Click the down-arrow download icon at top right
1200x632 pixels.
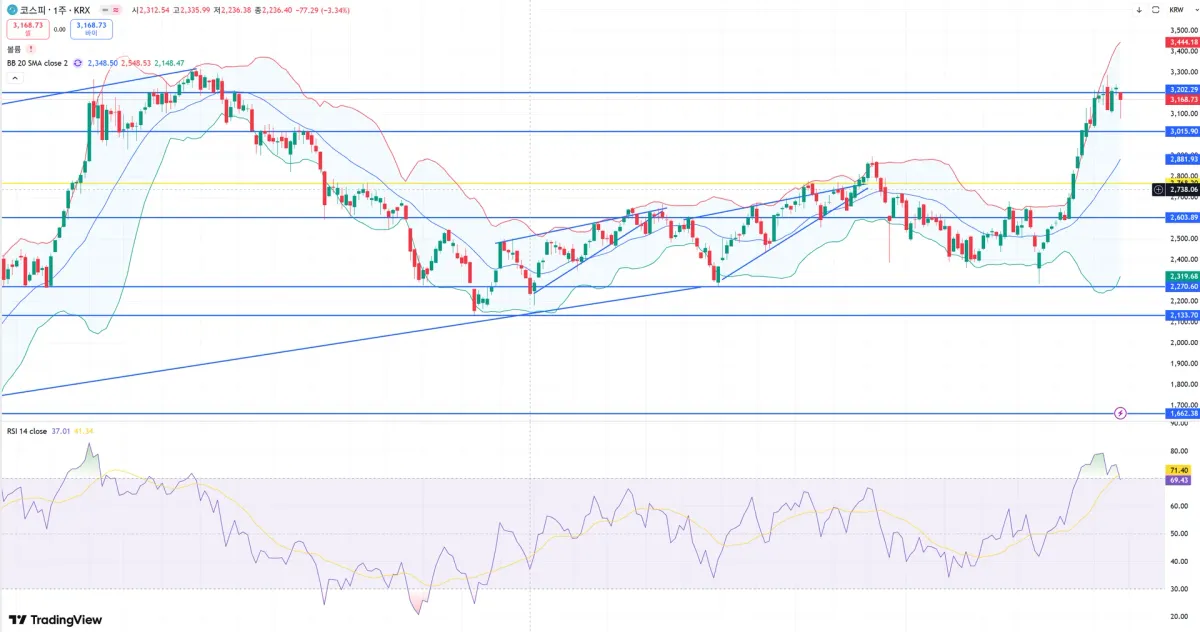[x=1139, y=9]
